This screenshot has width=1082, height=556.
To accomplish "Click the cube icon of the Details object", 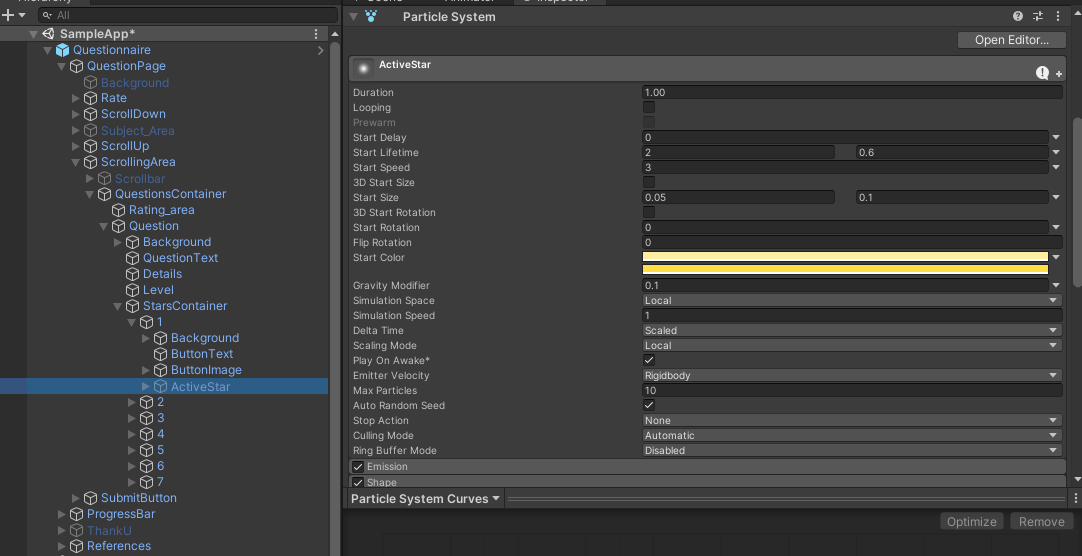I will click(132, 274).
